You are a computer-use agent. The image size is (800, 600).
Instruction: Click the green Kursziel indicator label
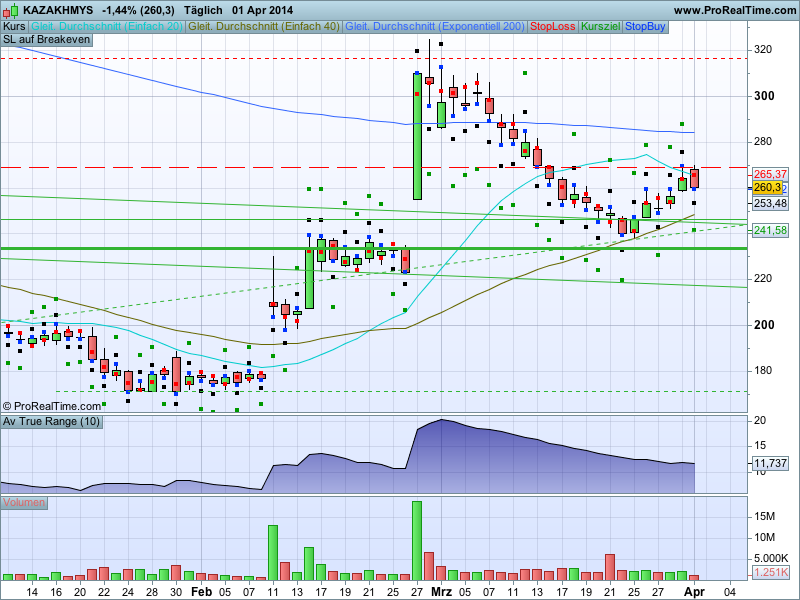[601, 25]
